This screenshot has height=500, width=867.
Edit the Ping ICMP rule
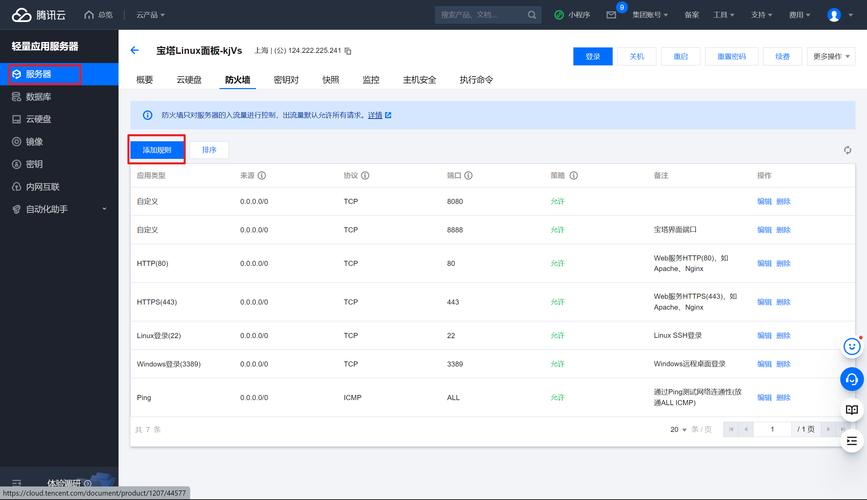(764, 398)
